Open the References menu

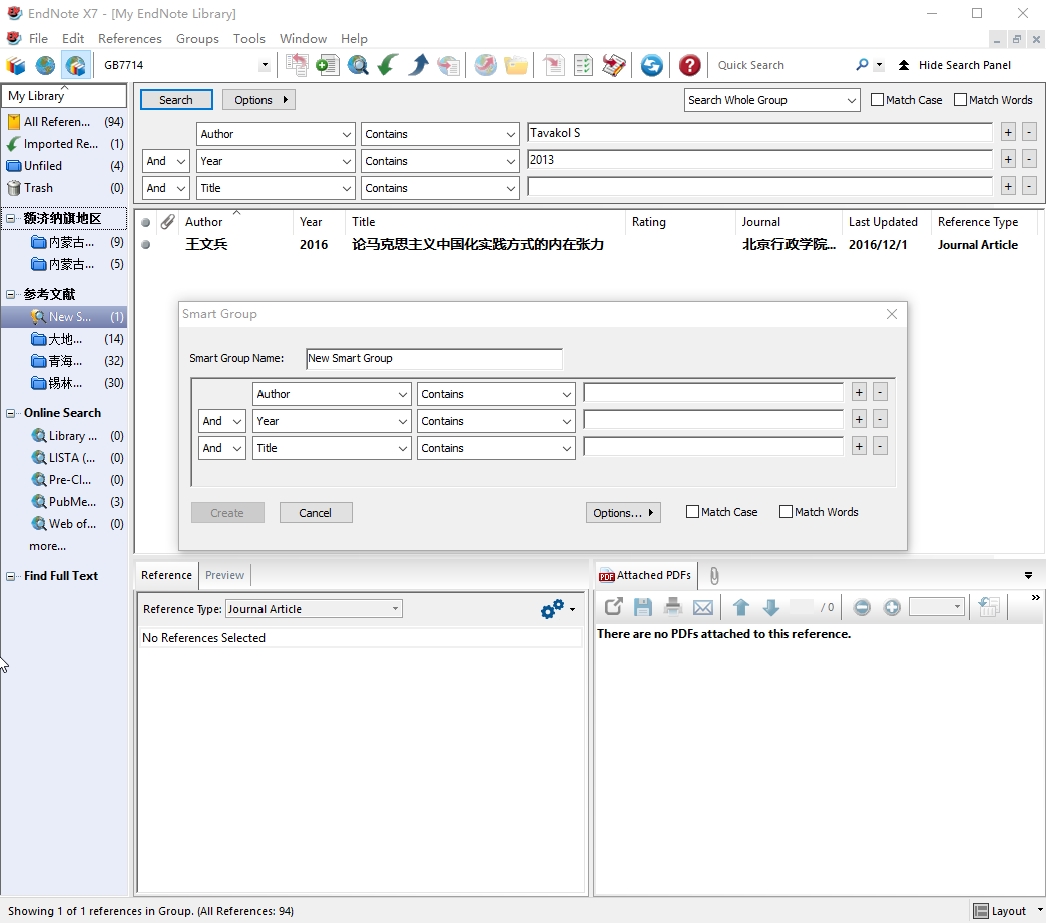(x=129, y=39)
